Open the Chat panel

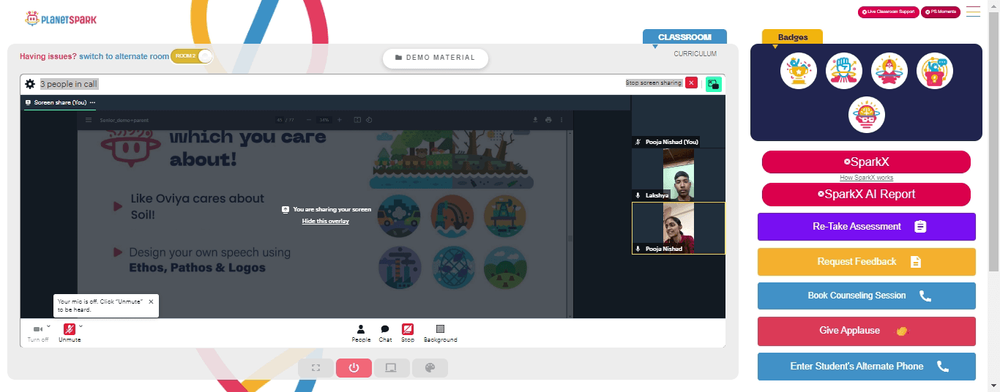coord(385,333)
